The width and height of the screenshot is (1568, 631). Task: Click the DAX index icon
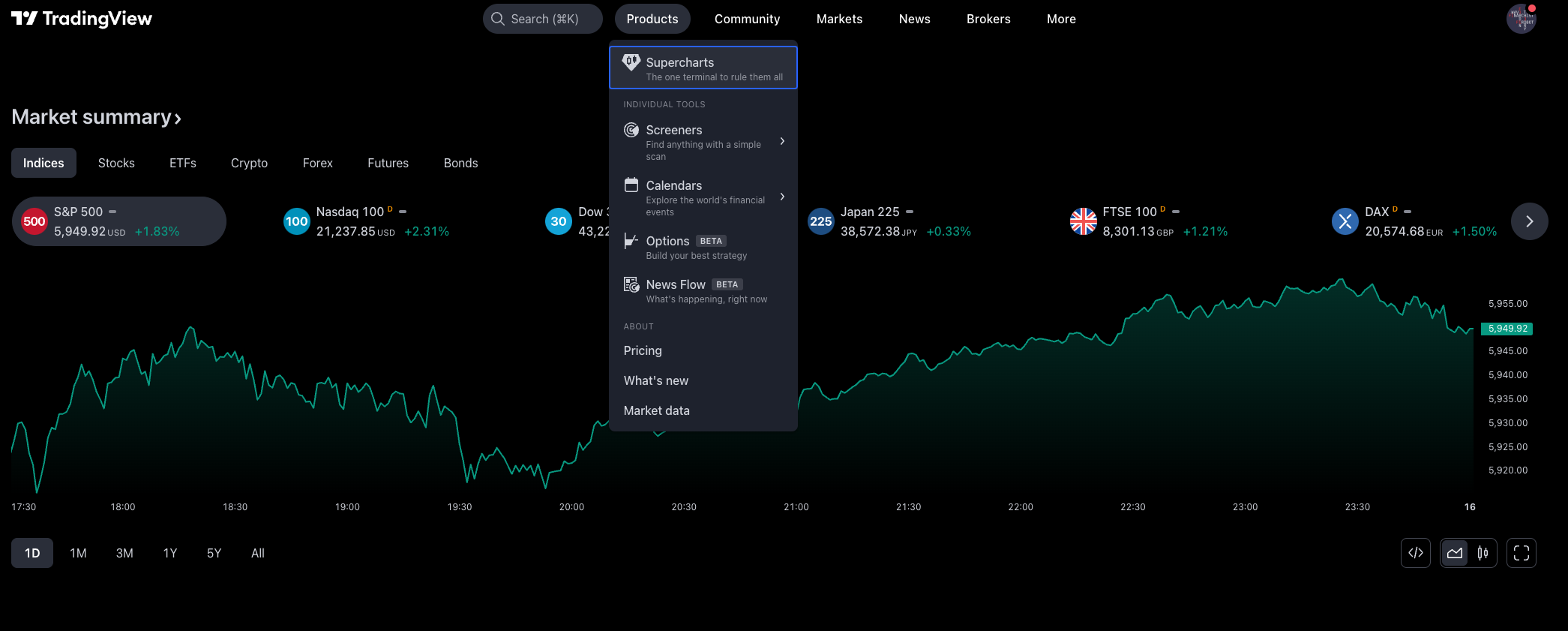click(x=1345, y=221)
